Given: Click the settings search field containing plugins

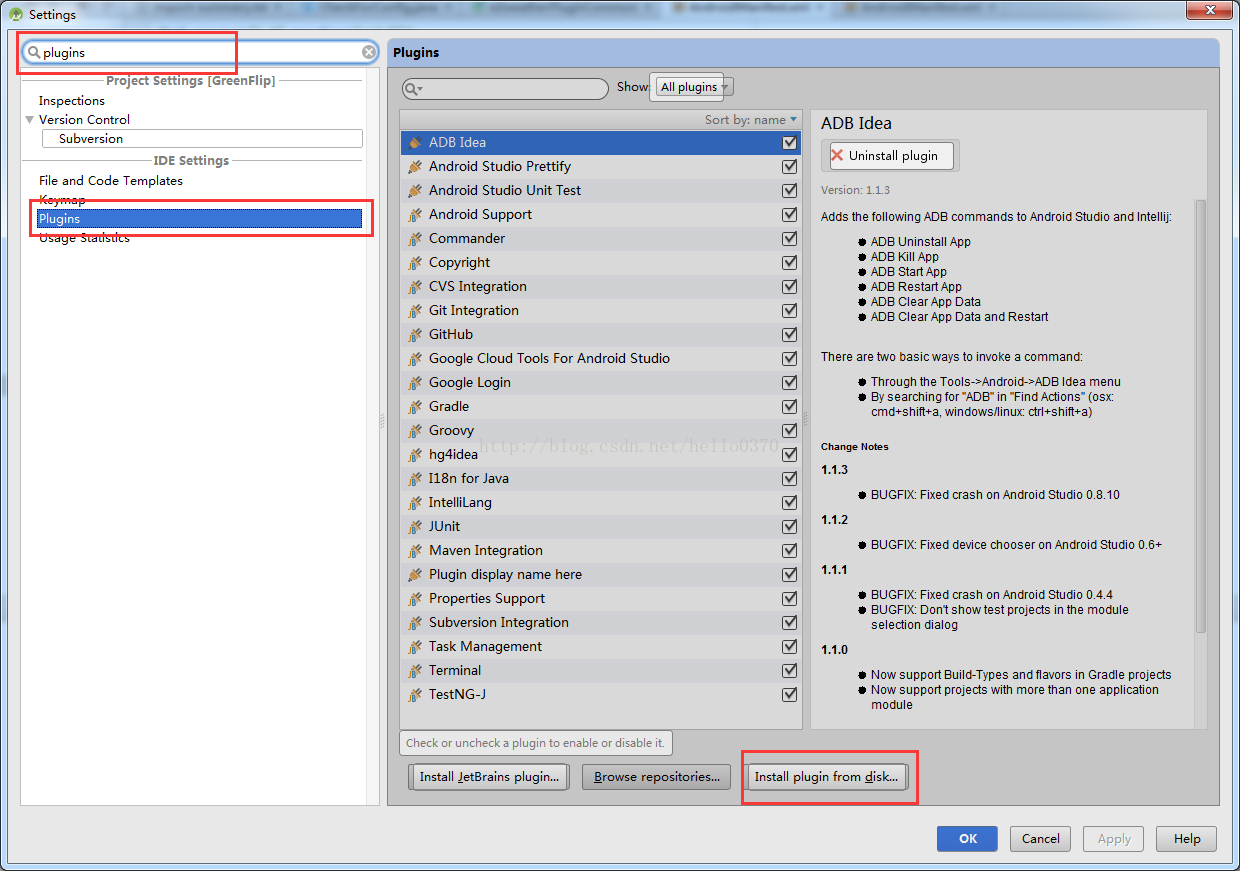Looking at the screenshot, I should click(x=202, y=52).
